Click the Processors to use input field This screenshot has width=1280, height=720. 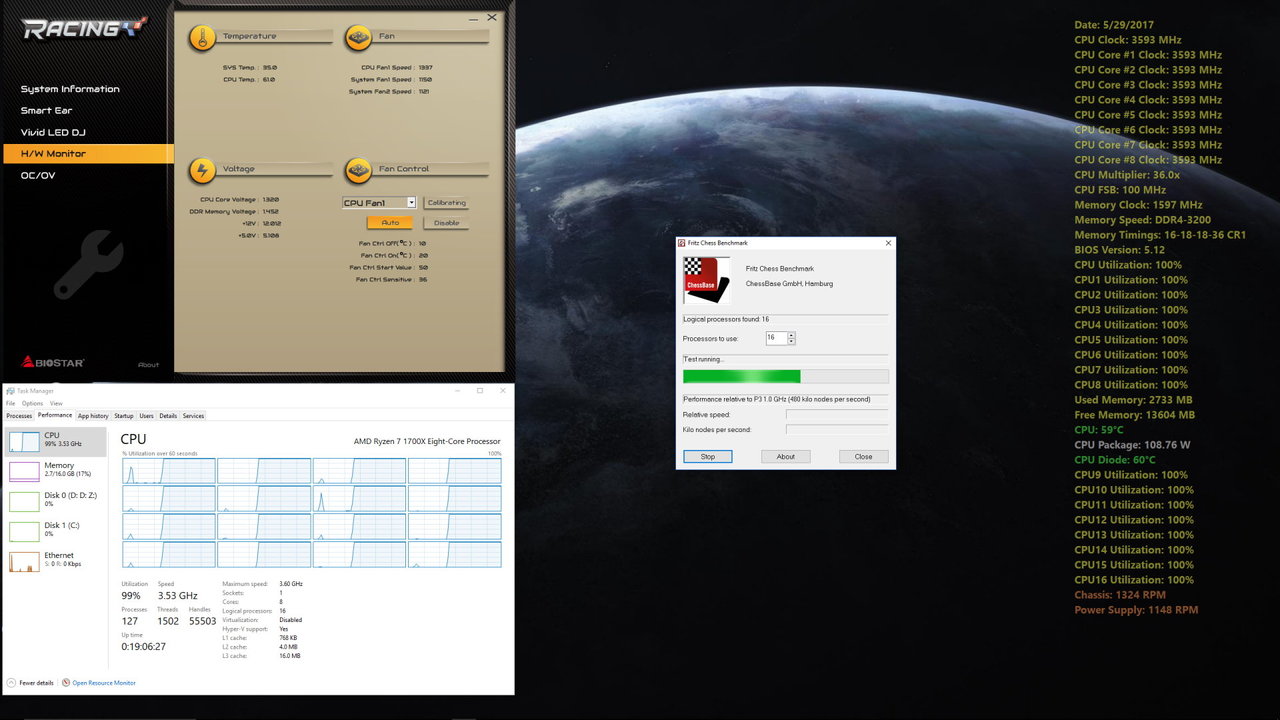[775, 338]
